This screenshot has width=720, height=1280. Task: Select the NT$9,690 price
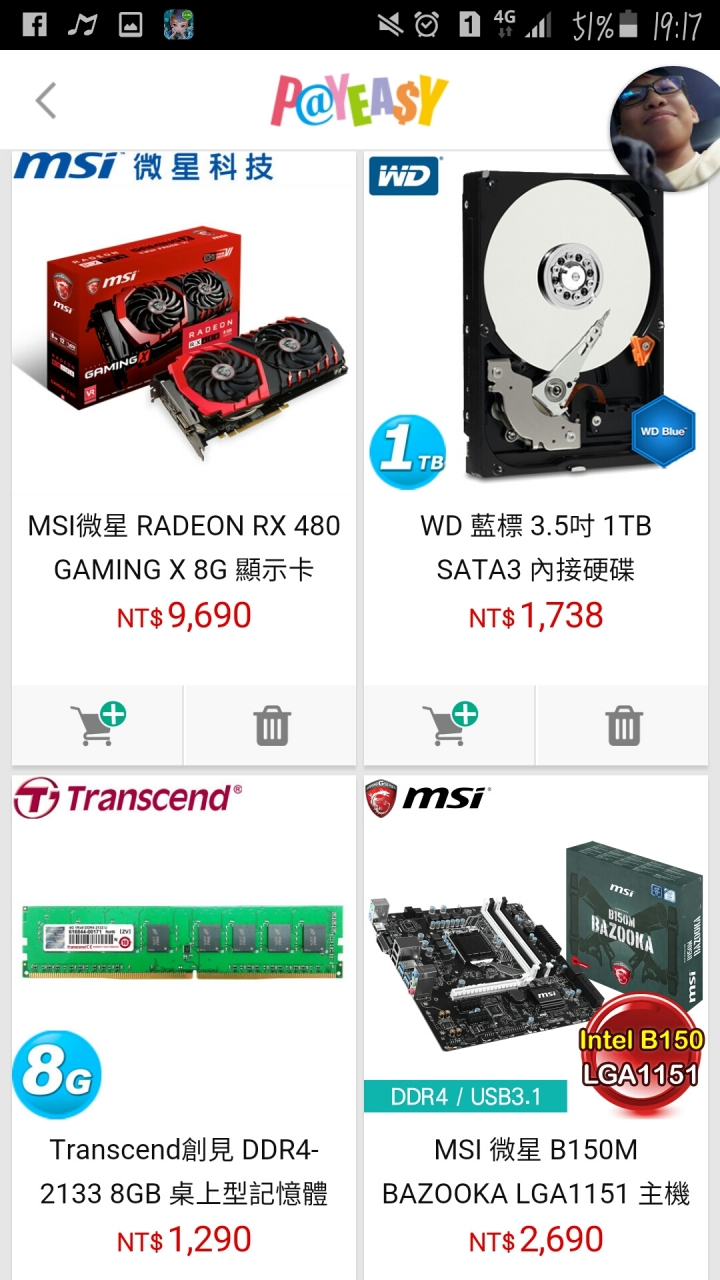(x=184, y=616)
